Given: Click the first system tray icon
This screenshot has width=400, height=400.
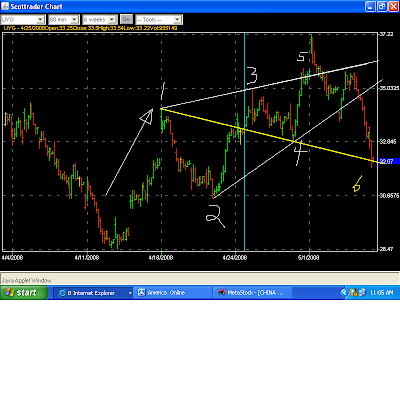Looking at the screenshot, I should 354,293.
